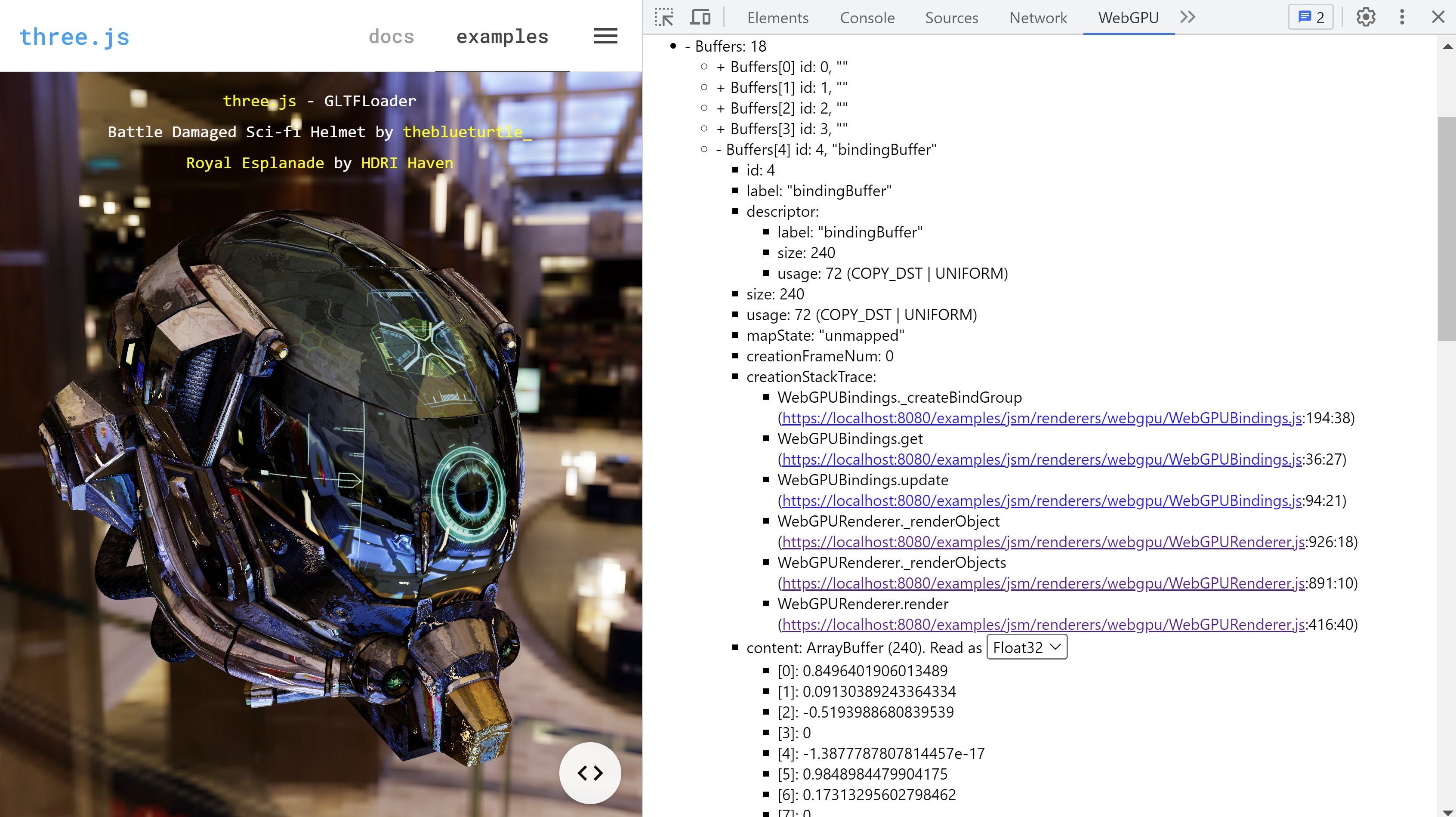Click the WebGPU panel tab
1456x817 pixels.
tap(1128, 17)
